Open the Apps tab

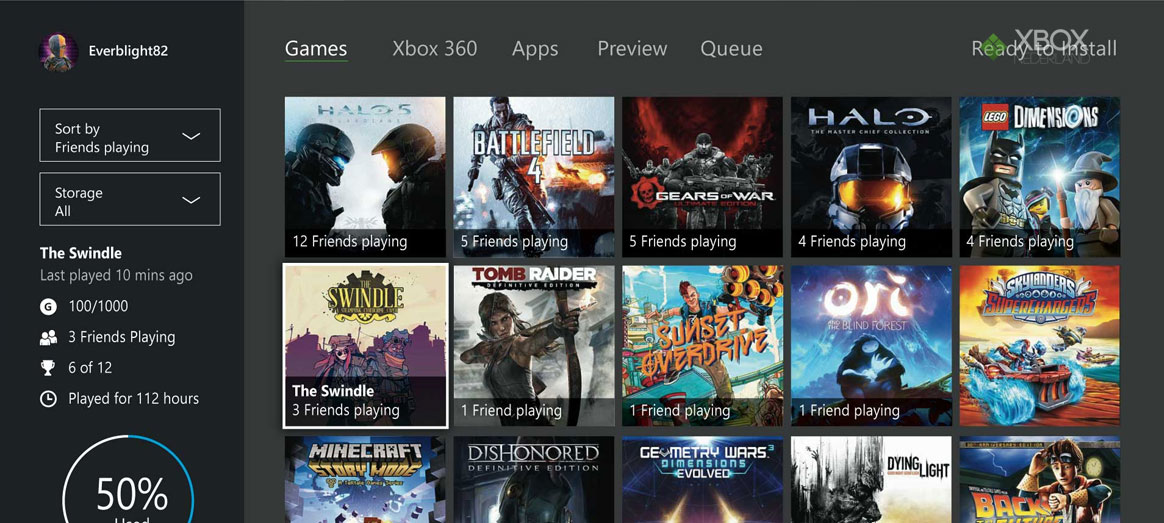(535, 49)
